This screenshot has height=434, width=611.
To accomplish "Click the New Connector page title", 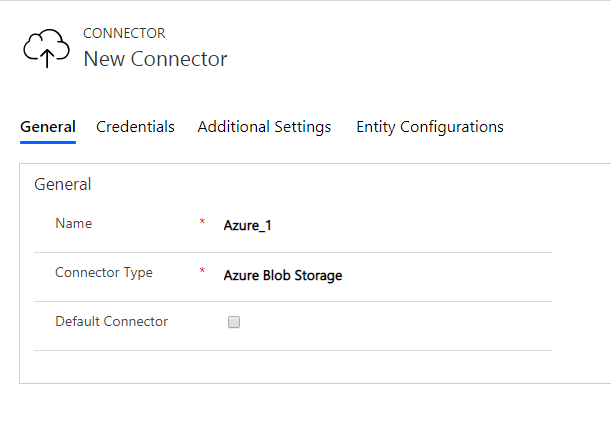I will pyautogui.click(x=155, y=59).
